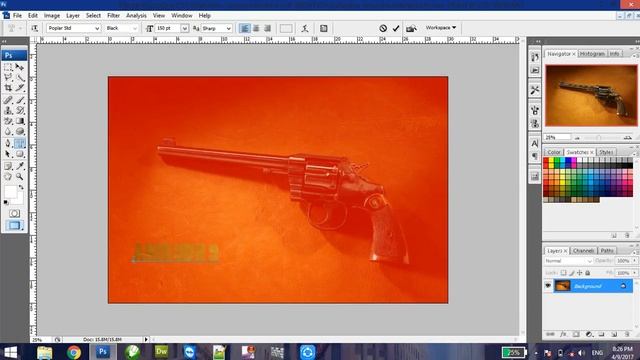Select the Path Selection tool
640x360 pixels.
tap(8, 154)
